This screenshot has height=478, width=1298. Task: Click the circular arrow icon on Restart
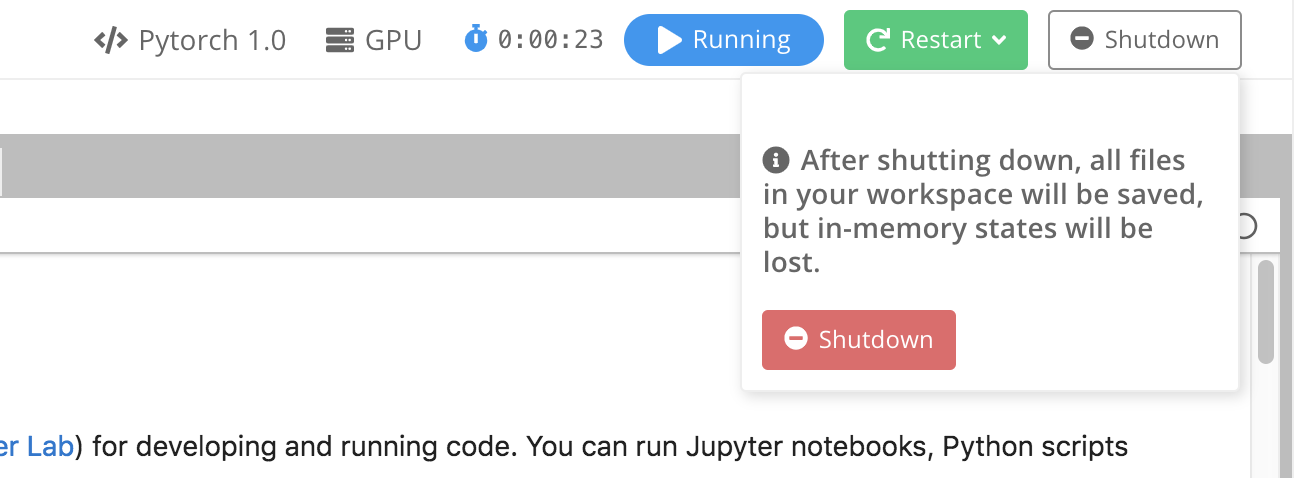[878, 40]
